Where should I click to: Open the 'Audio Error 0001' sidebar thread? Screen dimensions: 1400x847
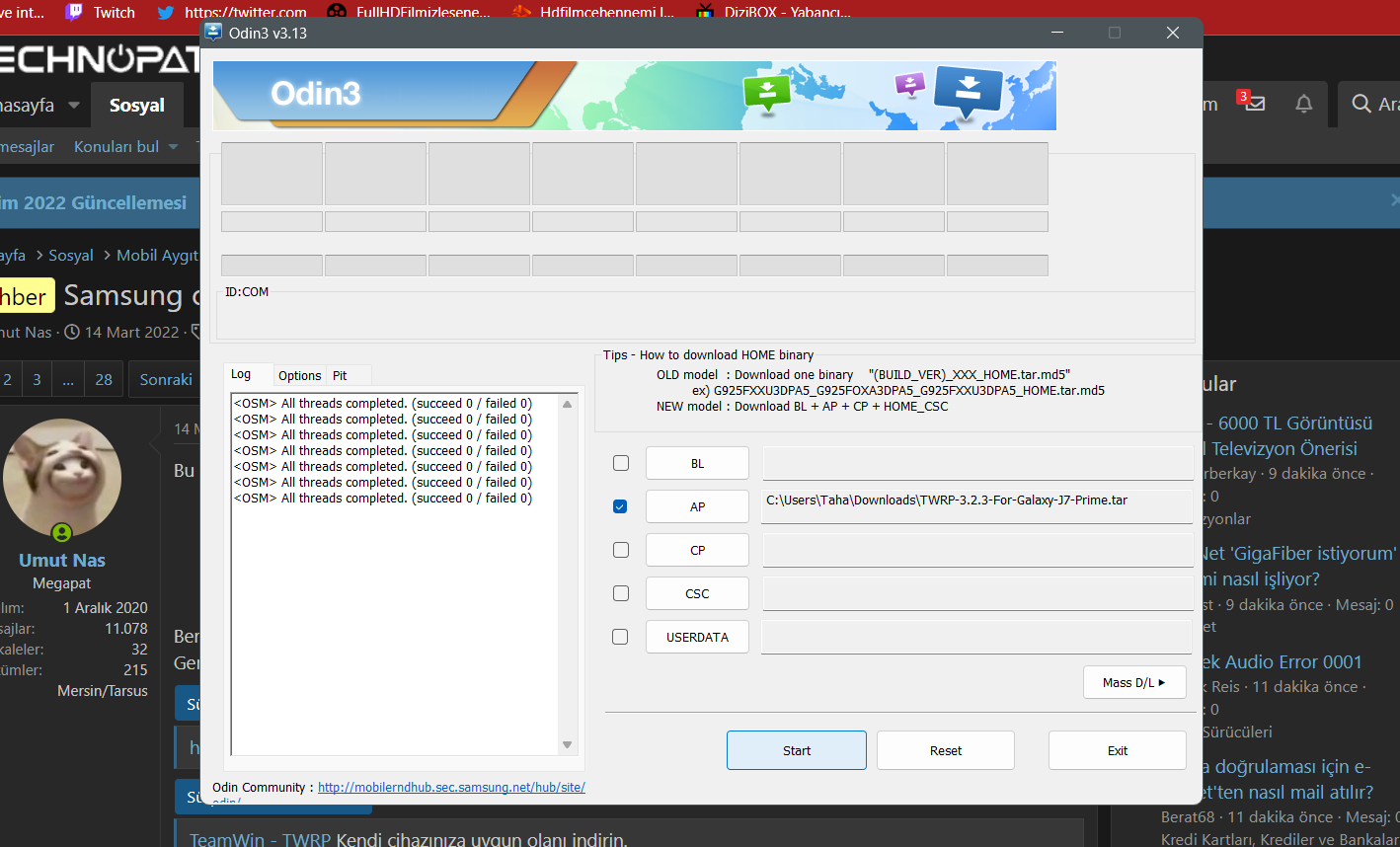1282,661
